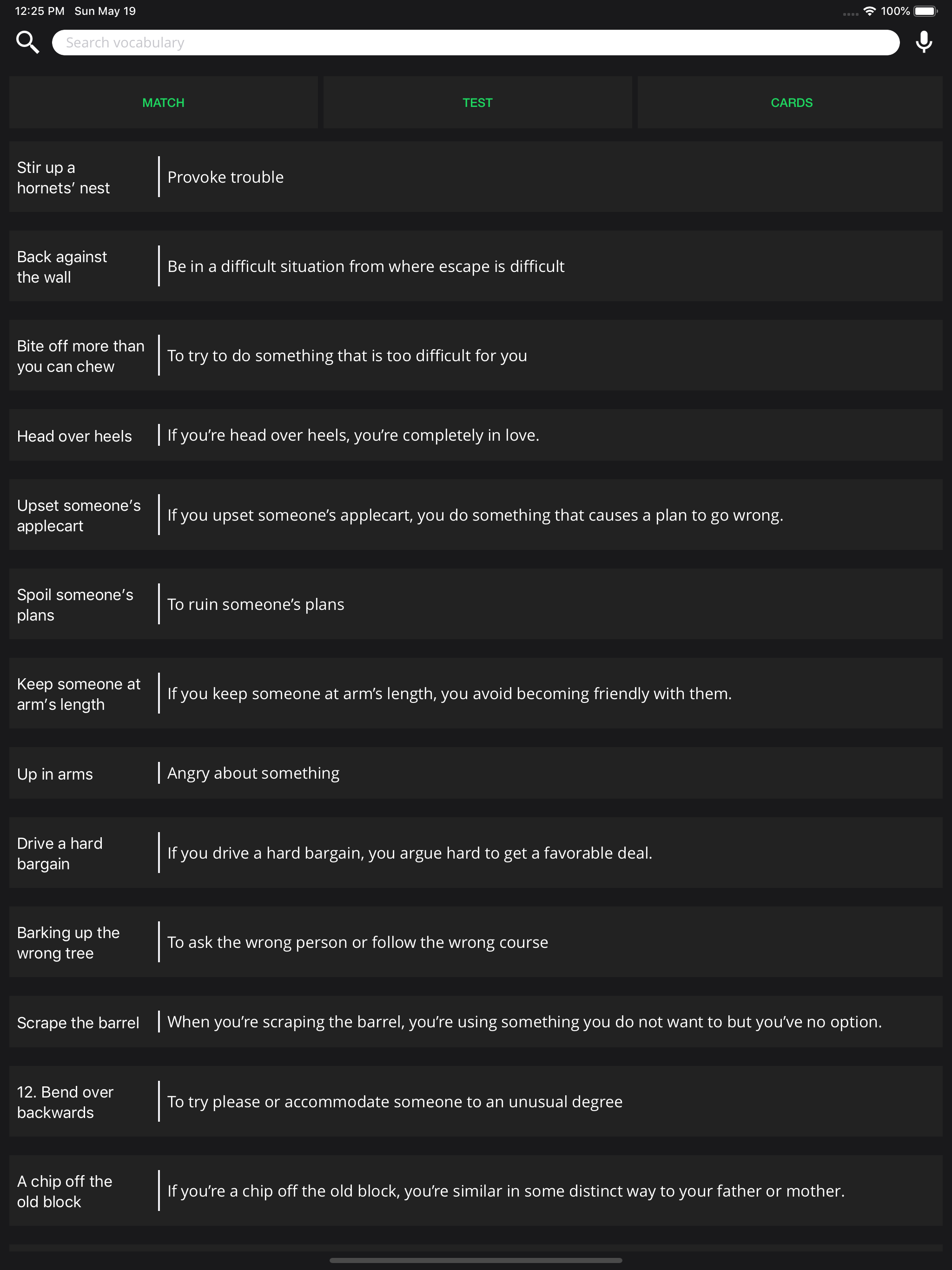The image size is (952, 1270).
Task: Tap the search magnifier icon
Action: [x=27, y=42]
